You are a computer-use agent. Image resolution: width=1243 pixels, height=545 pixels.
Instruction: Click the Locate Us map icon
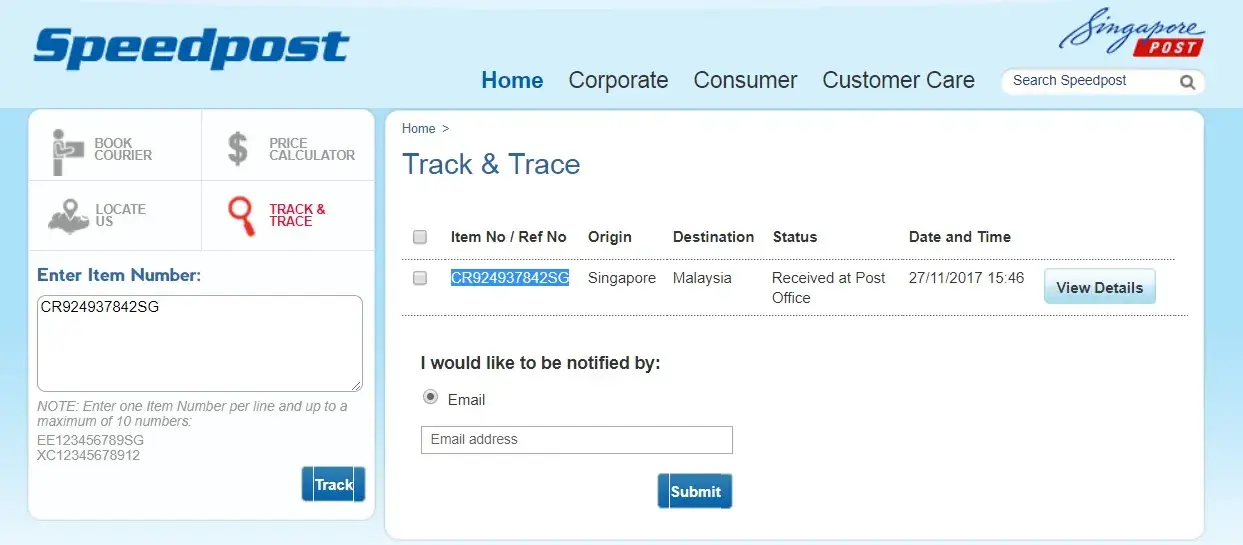[x=67, y=215]
